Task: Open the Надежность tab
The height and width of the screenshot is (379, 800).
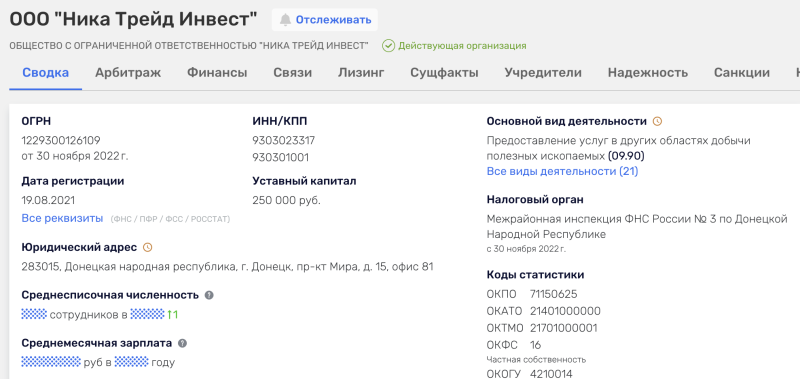Action: click(x=647, y=72)
